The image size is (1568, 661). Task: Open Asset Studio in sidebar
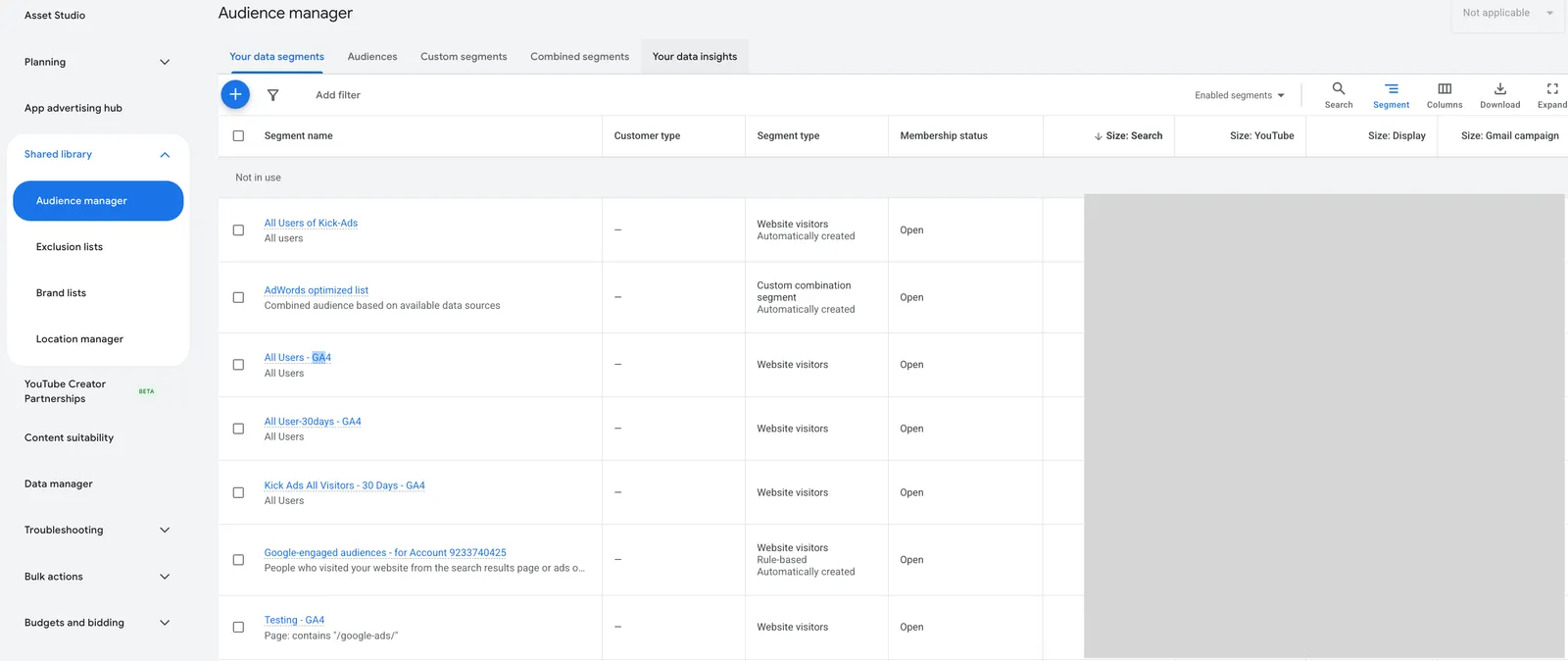coord(55,16)
